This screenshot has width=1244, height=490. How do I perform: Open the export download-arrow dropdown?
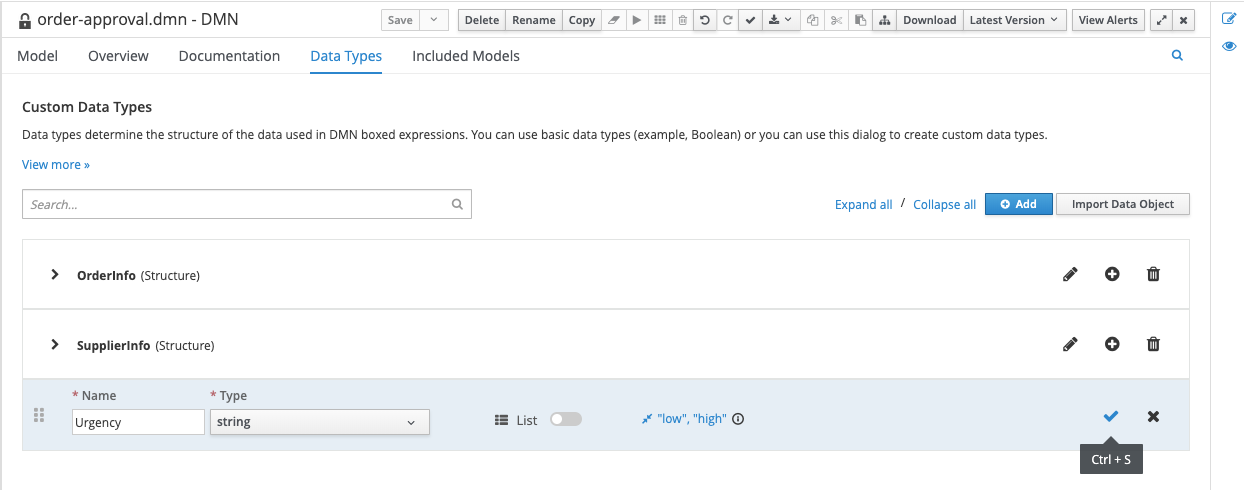point(780,20)
